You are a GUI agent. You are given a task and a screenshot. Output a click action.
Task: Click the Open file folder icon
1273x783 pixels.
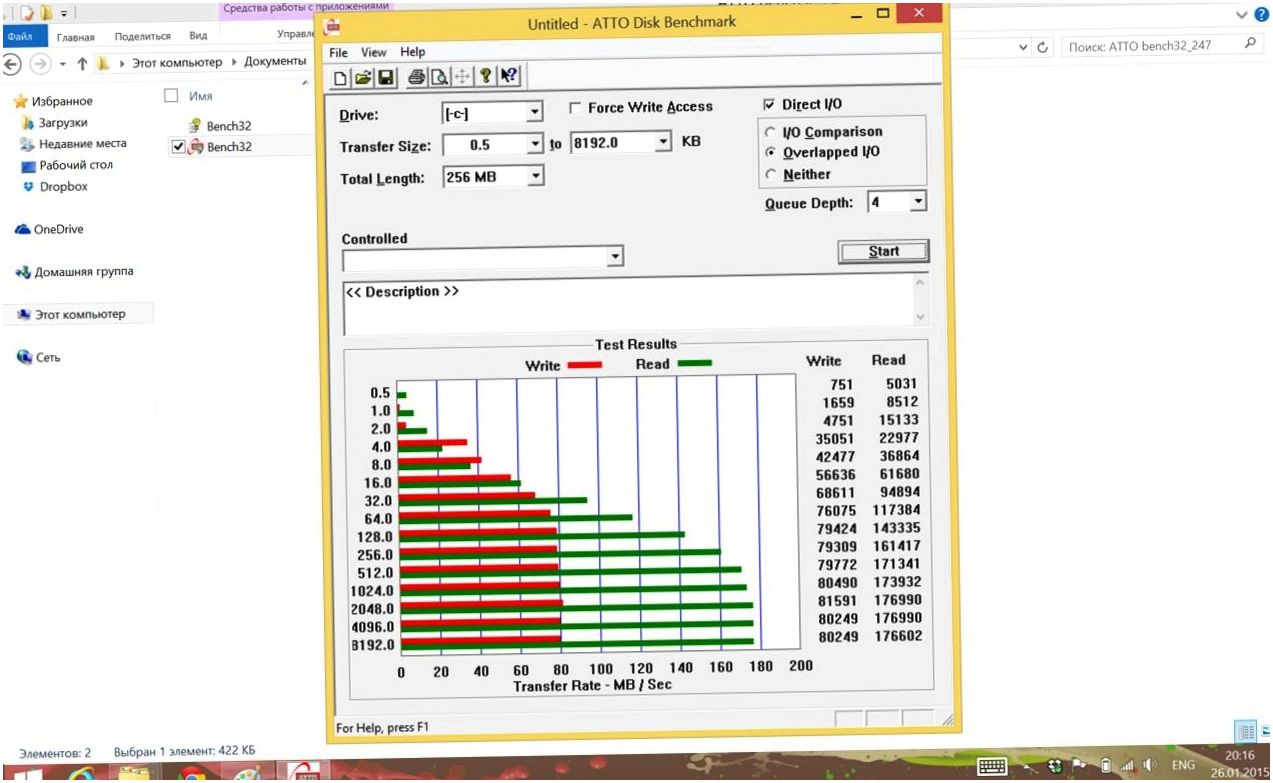coord(363,77)
